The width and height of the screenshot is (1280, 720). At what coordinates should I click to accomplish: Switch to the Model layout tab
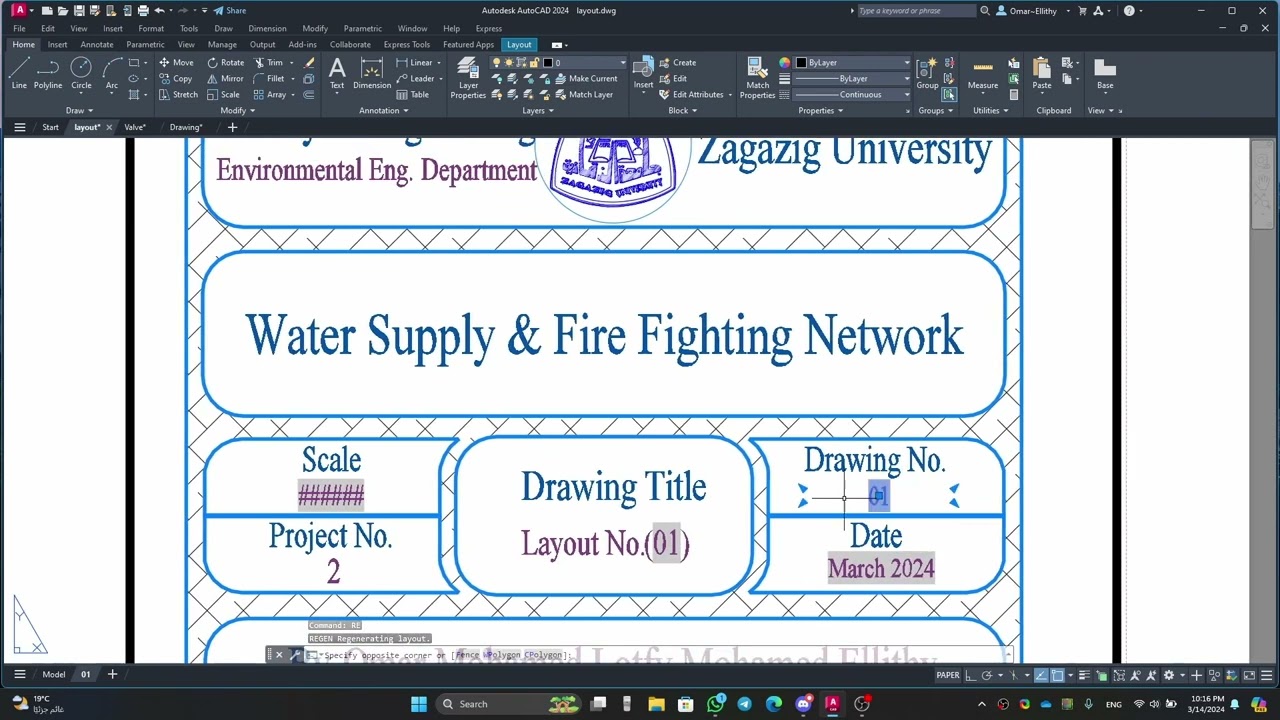[x=54, y=674]
